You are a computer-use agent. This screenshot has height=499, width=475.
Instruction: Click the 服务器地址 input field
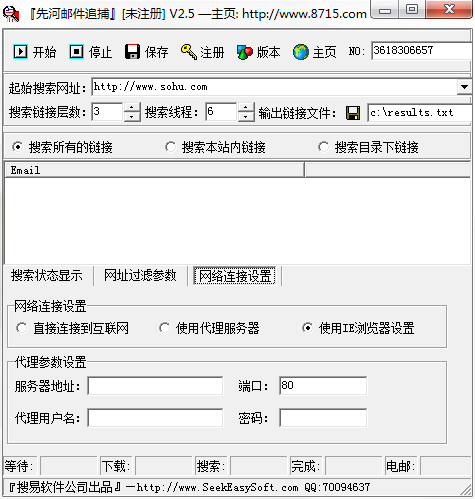pos(155,386)
